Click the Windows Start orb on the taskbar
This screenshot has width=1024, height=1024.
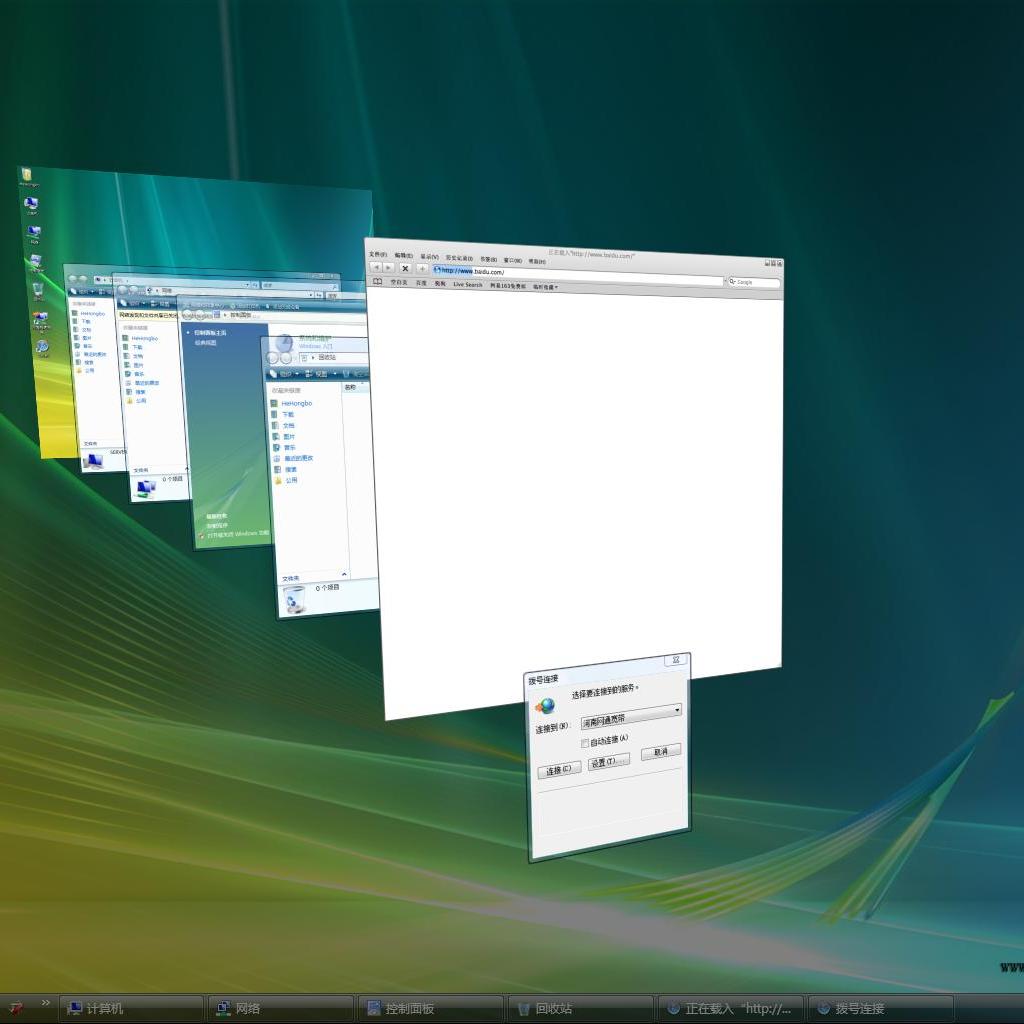(x=15, y=1008)
